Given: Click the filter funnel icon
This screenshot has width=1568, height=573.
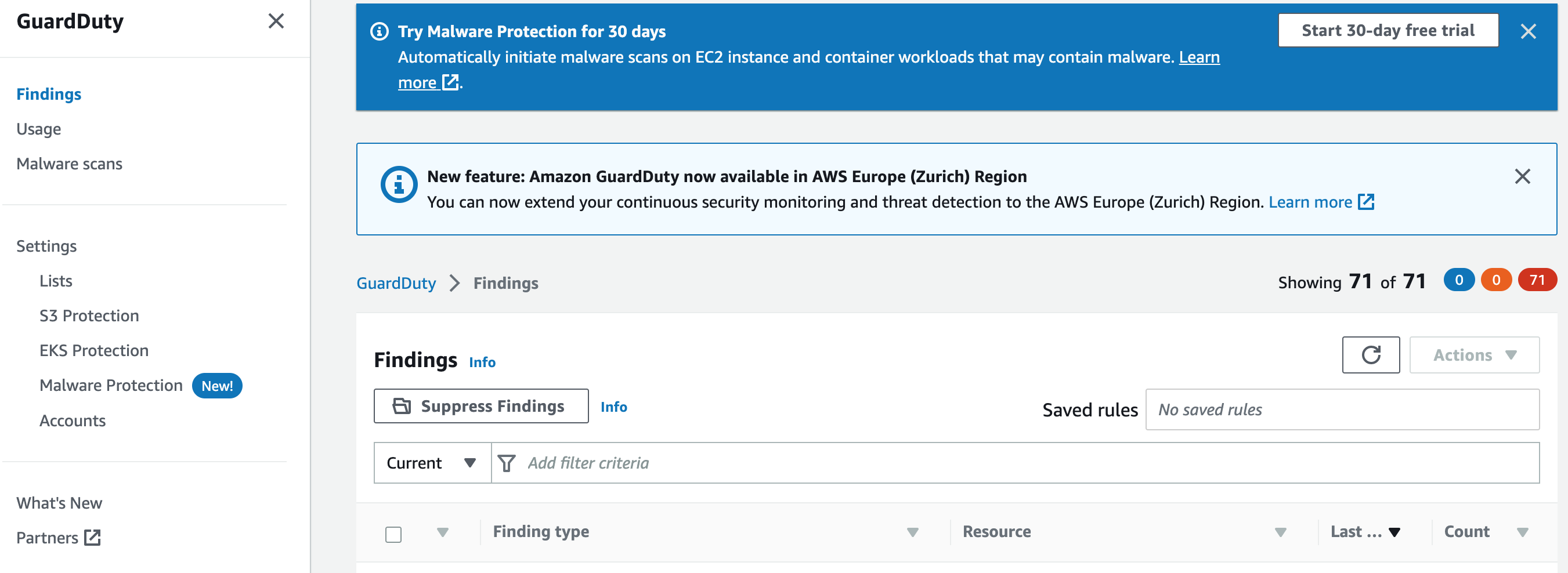Looking at the screenshot, I should click(x=507, y=463).
